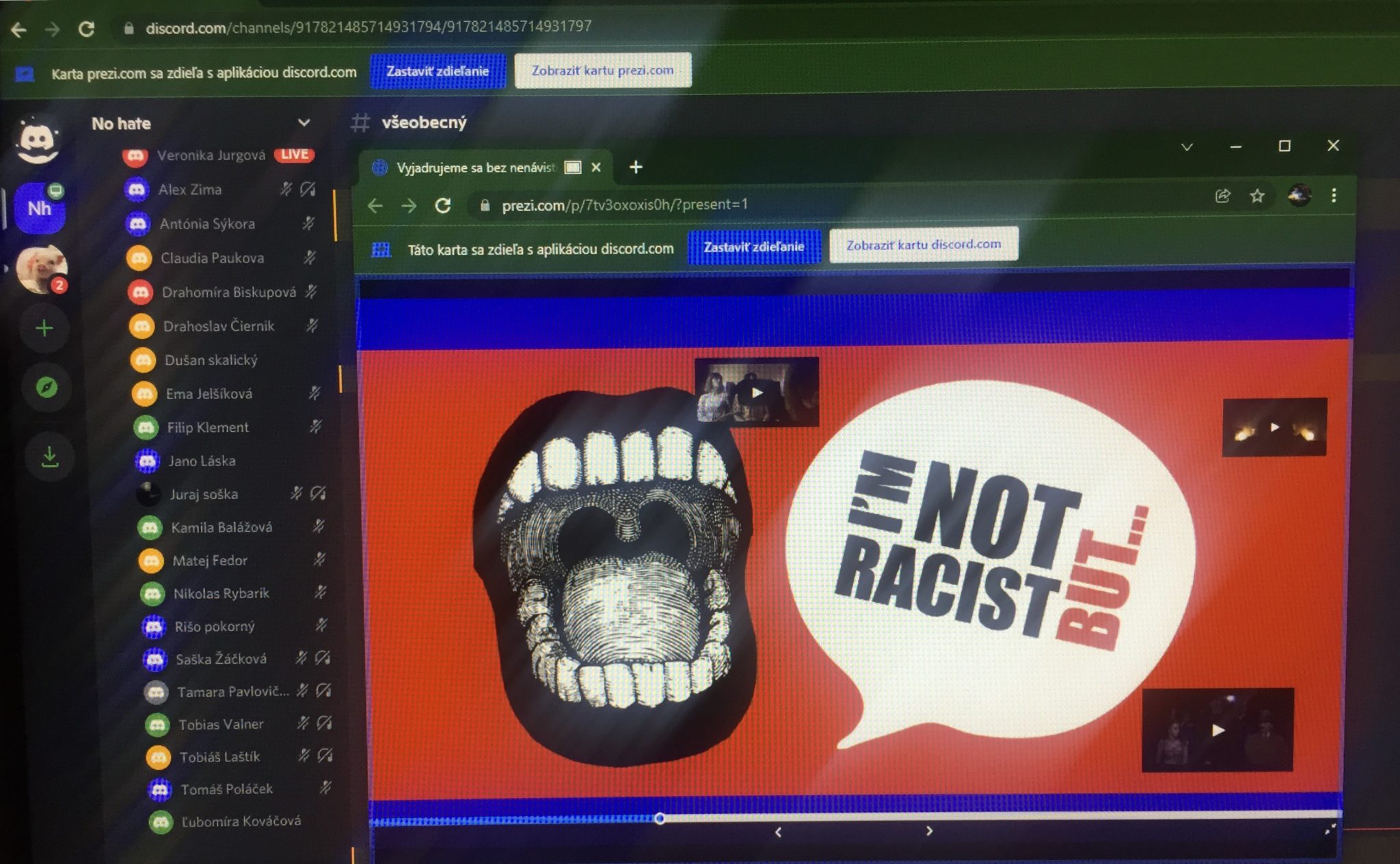Select user Filip Klement

click(x=208, y=427)
